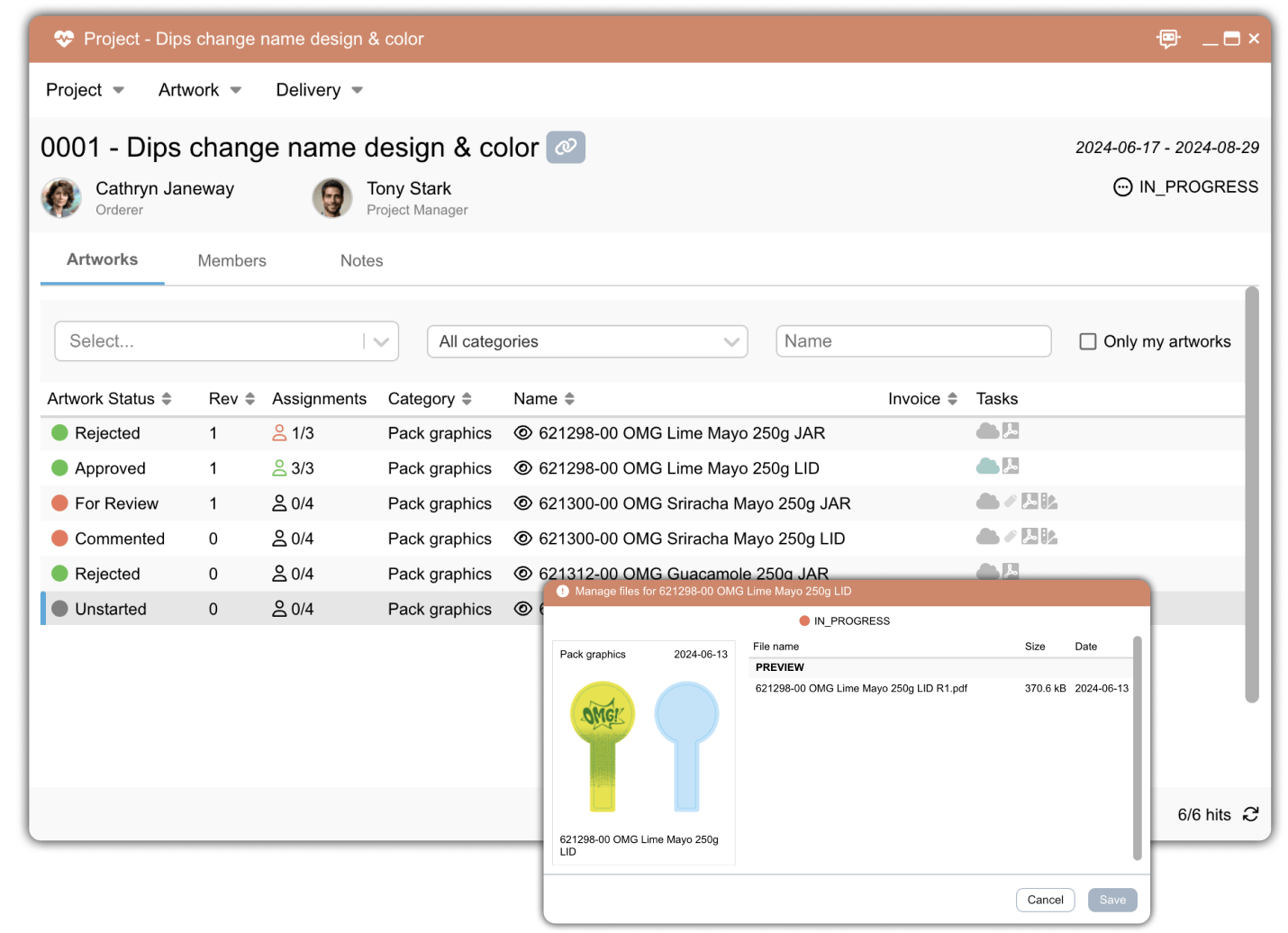Click the preview eye icon for OMG Guacamole 250g JAR

523,573
